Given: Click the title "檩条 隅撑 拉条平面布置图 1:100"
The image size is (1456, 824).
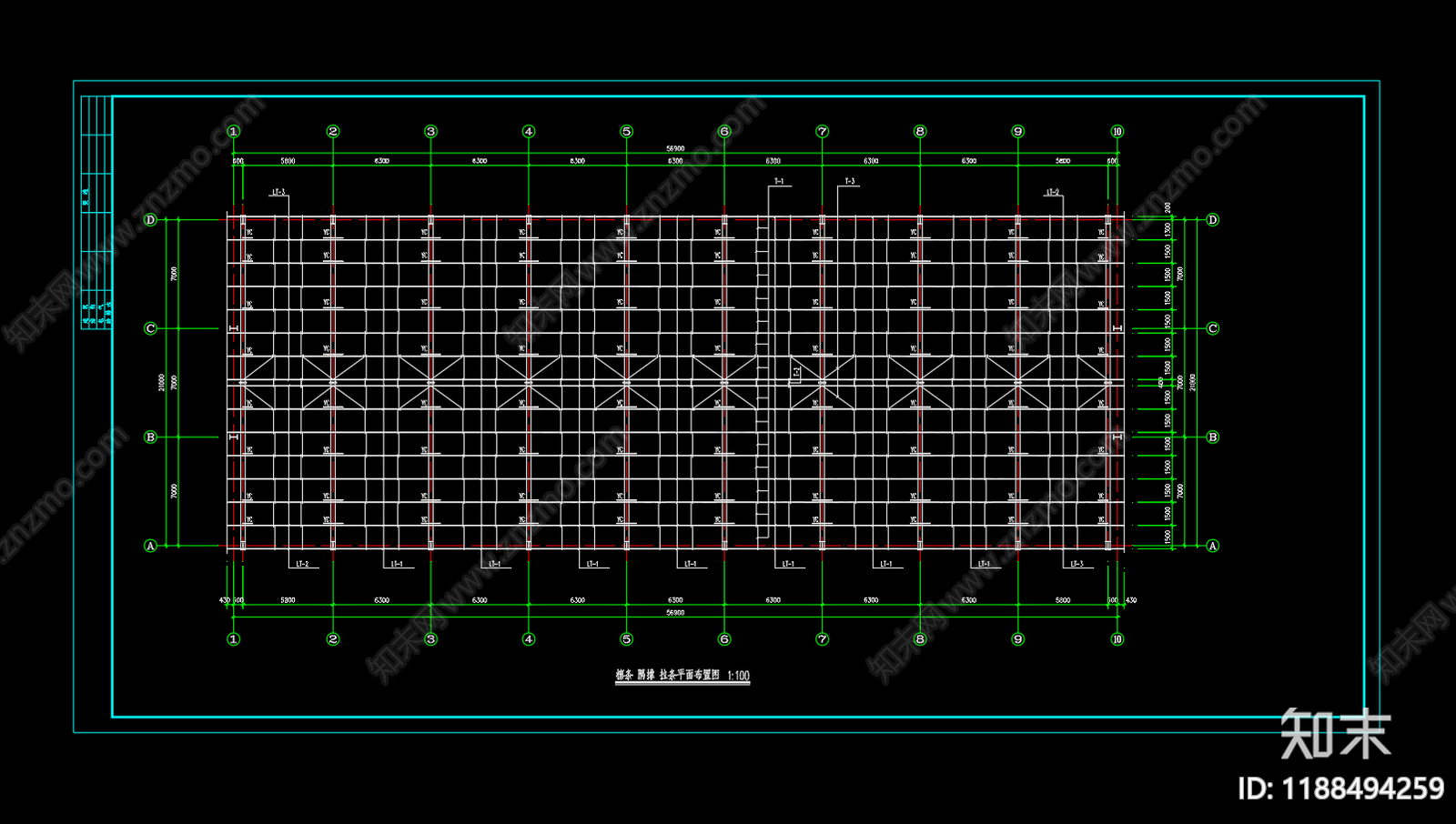Looking at the screenshot, I should [682, 675].
